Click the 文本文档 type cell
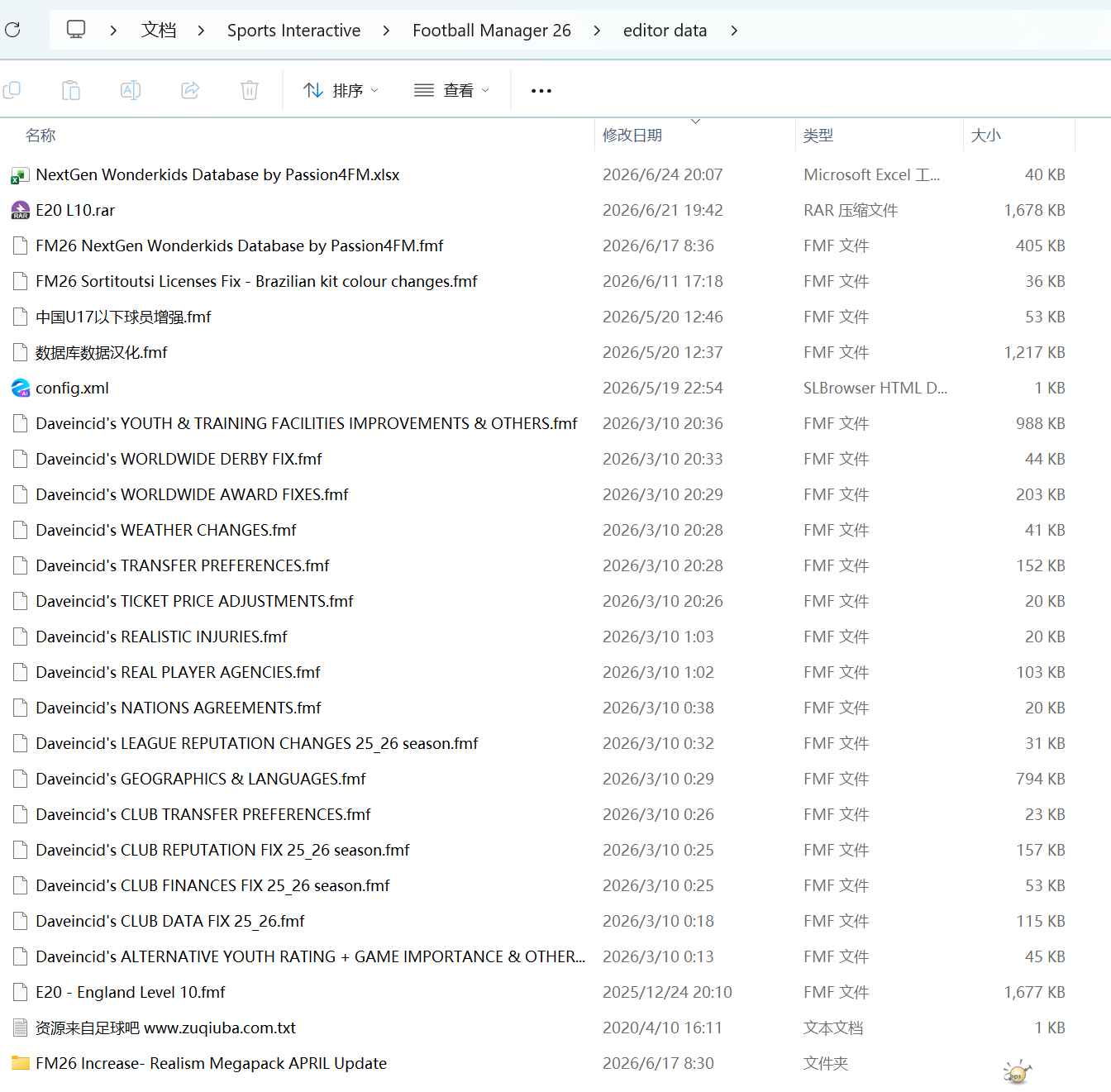Screen dimensions: 1111x1092 tap(833, 1028)
